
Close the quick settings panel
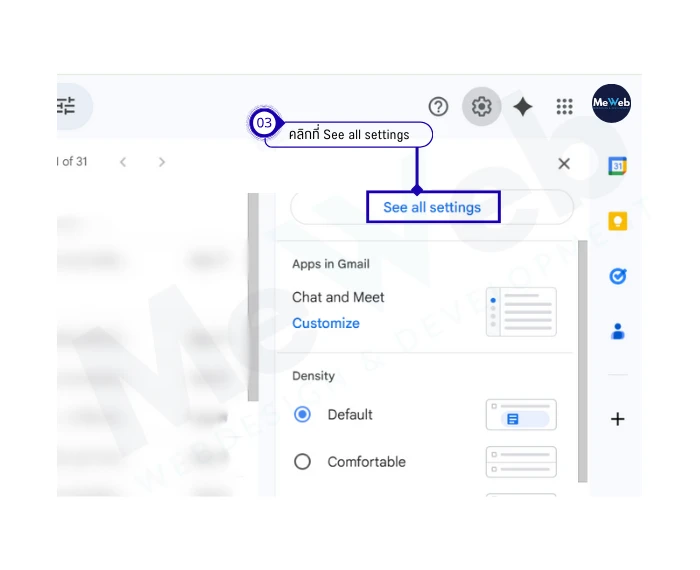(564, 163)
